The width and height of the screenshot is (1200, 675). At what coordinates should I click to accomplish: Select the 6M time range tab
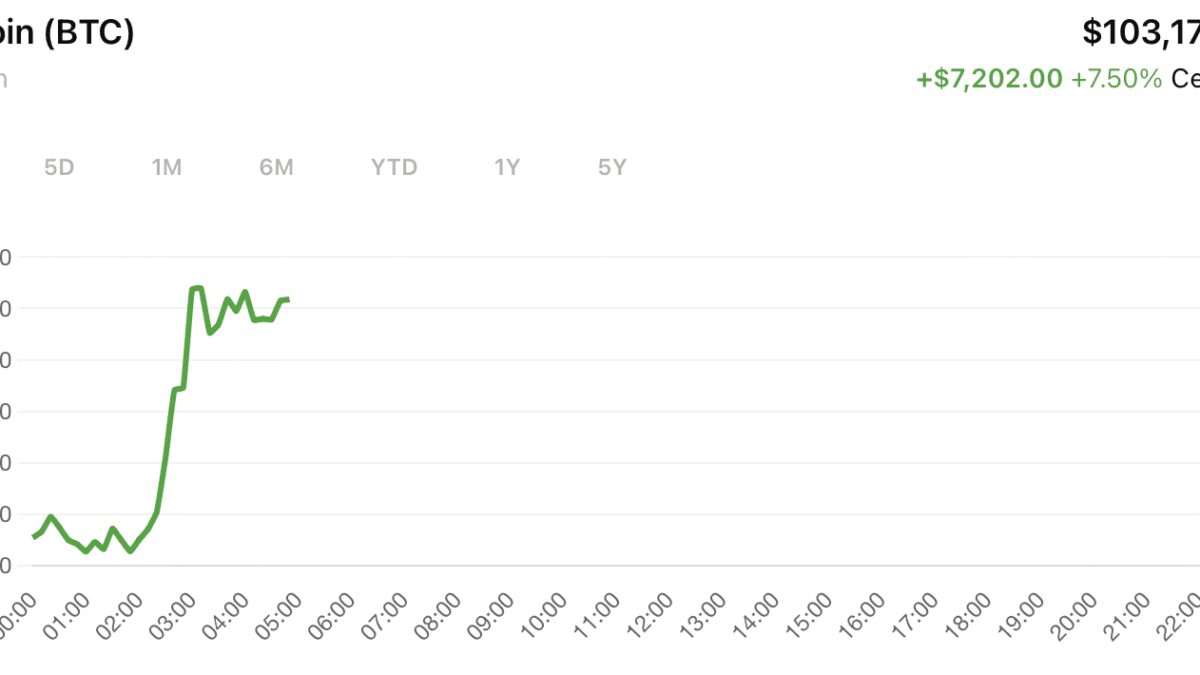276,168
